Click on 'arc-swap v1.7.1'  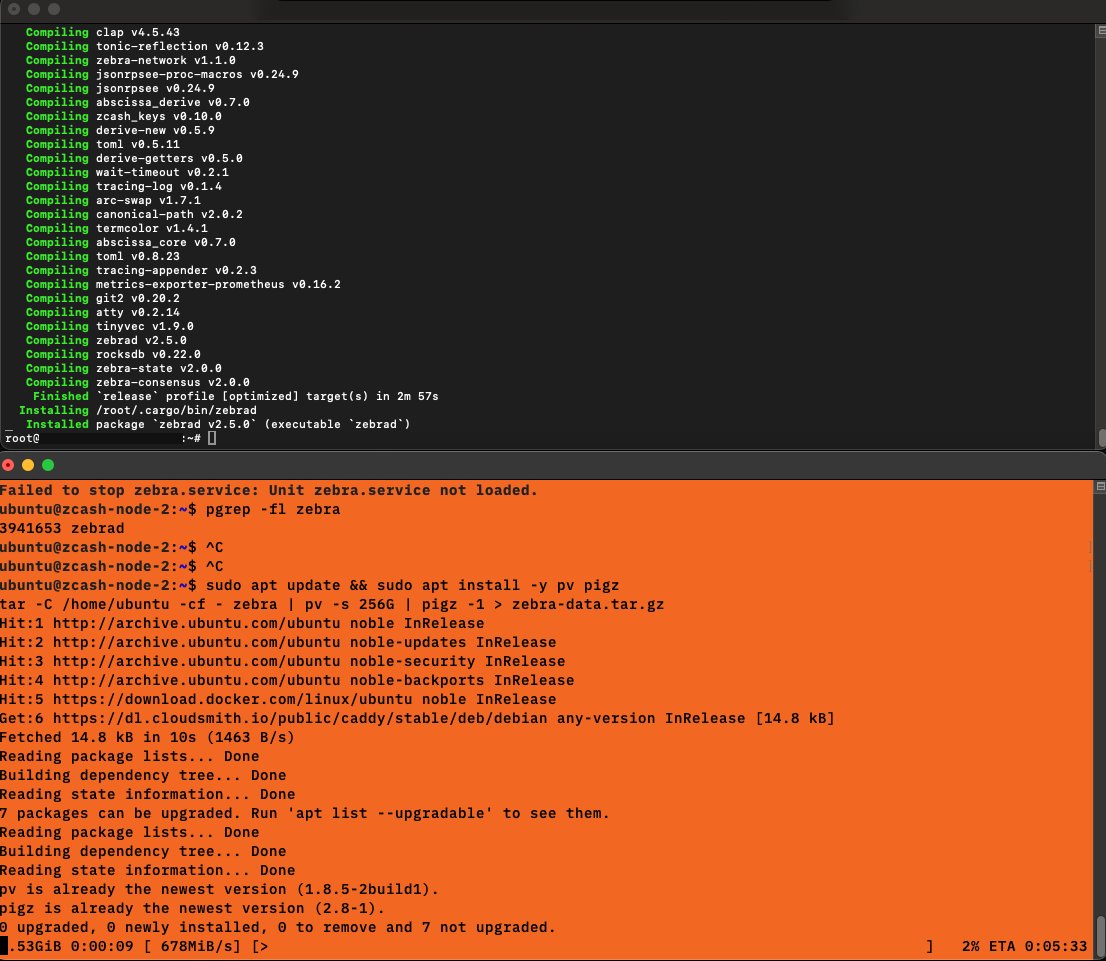(x=148, y=200)
